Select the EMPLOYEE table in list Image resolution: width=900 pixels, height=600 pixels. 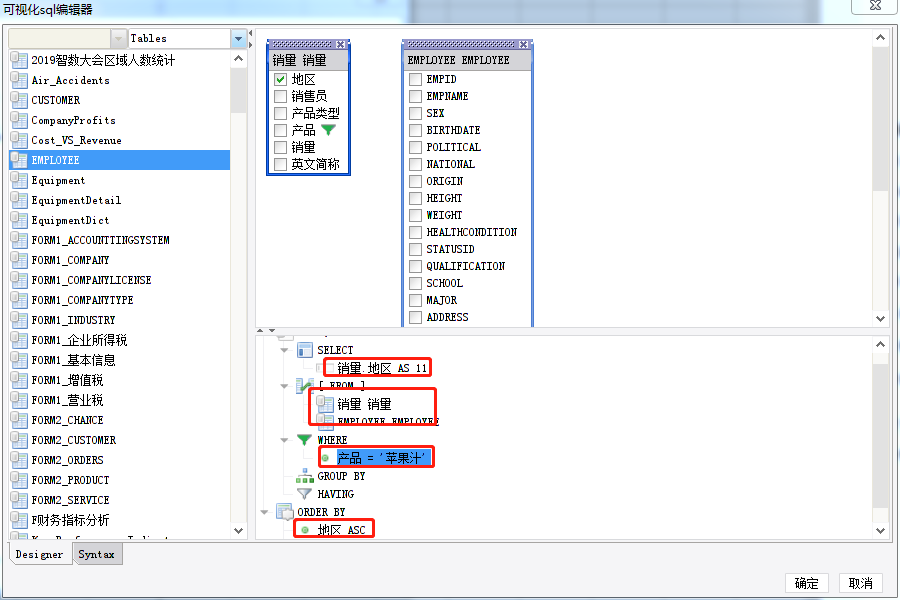(119, 160)
